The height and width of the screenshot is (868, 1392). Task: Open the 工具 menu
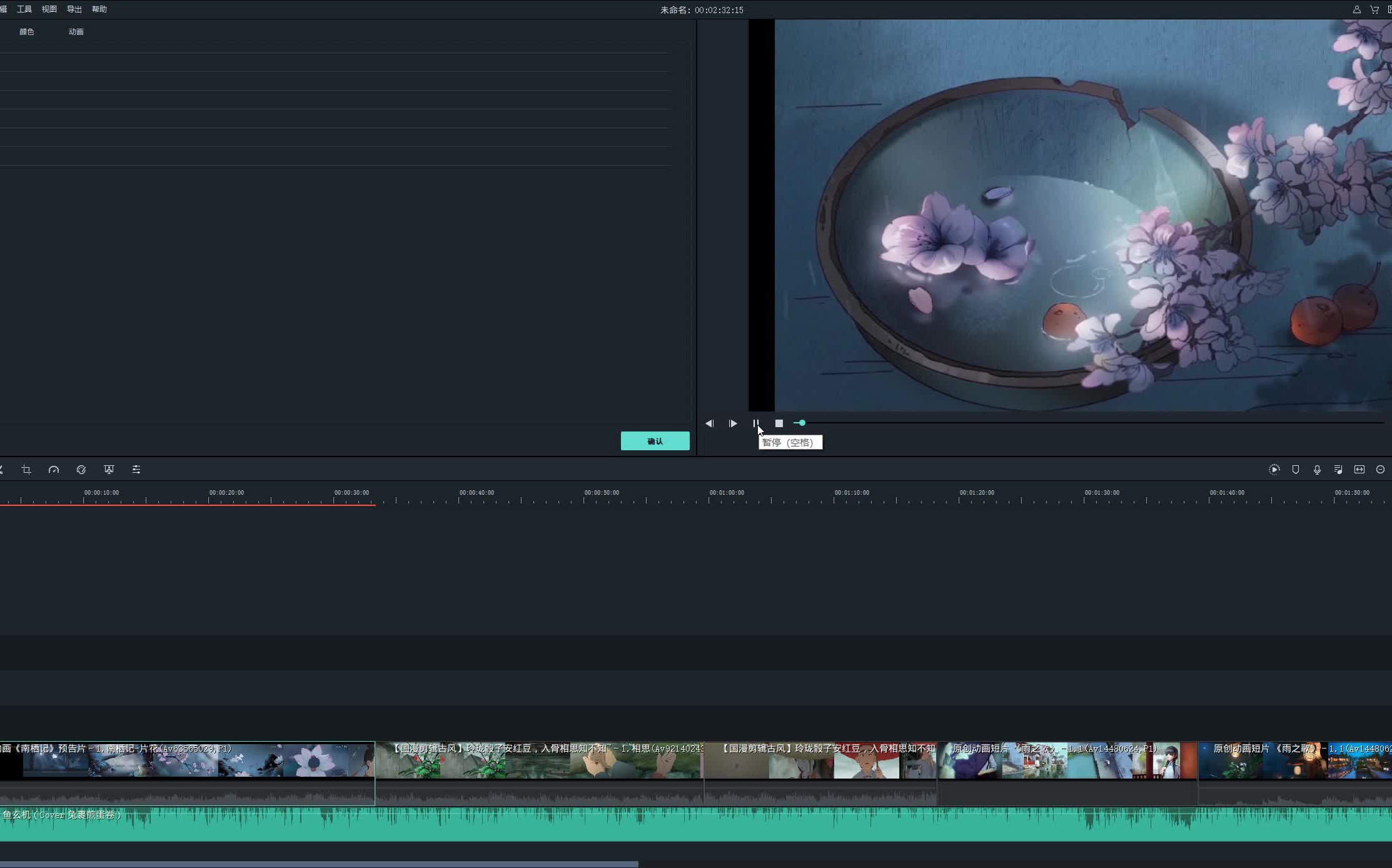pyautogui.click(x=24, y=9)
